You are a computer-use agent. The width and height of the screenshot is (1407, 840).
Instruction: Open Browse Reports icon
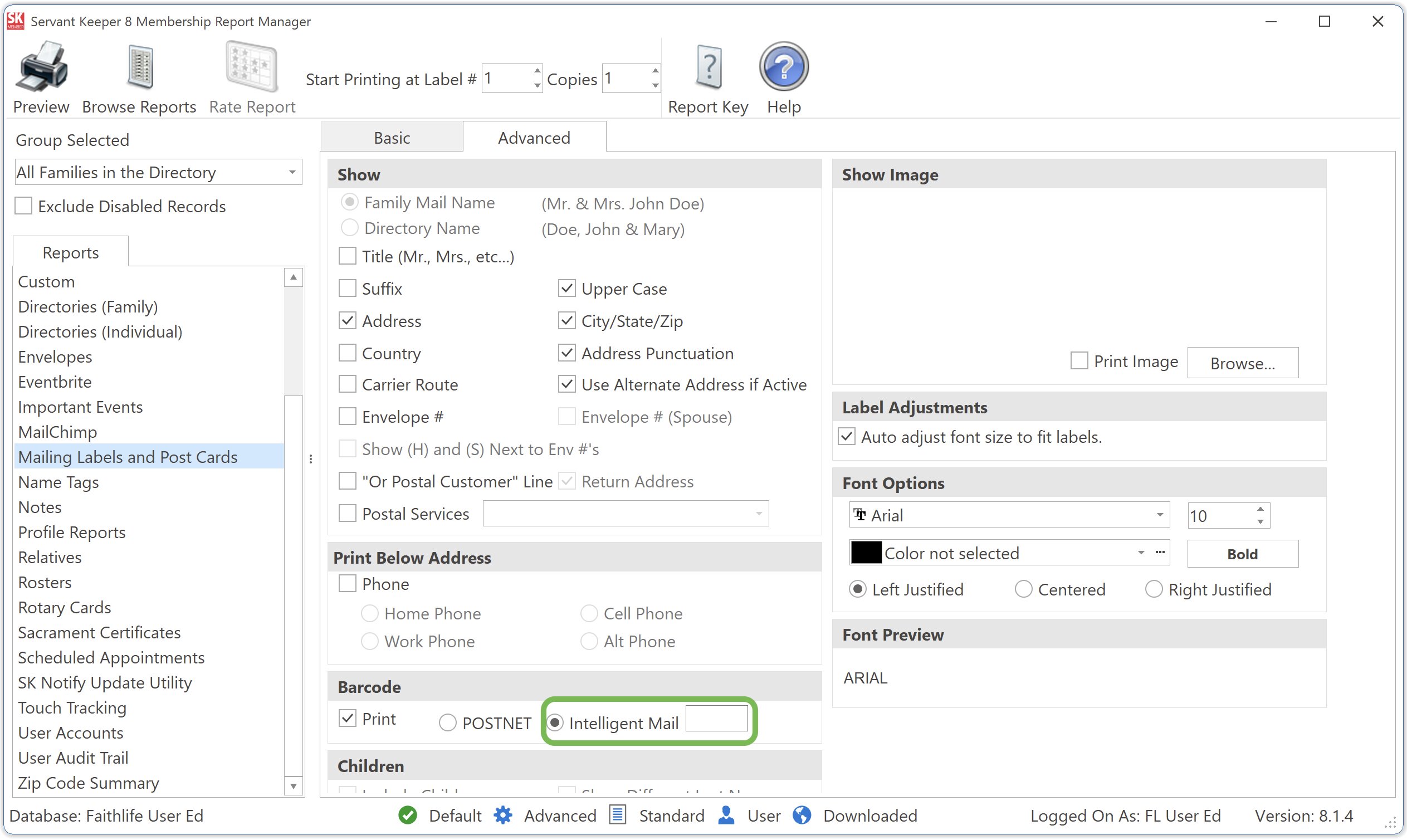[x=139, y=67]
